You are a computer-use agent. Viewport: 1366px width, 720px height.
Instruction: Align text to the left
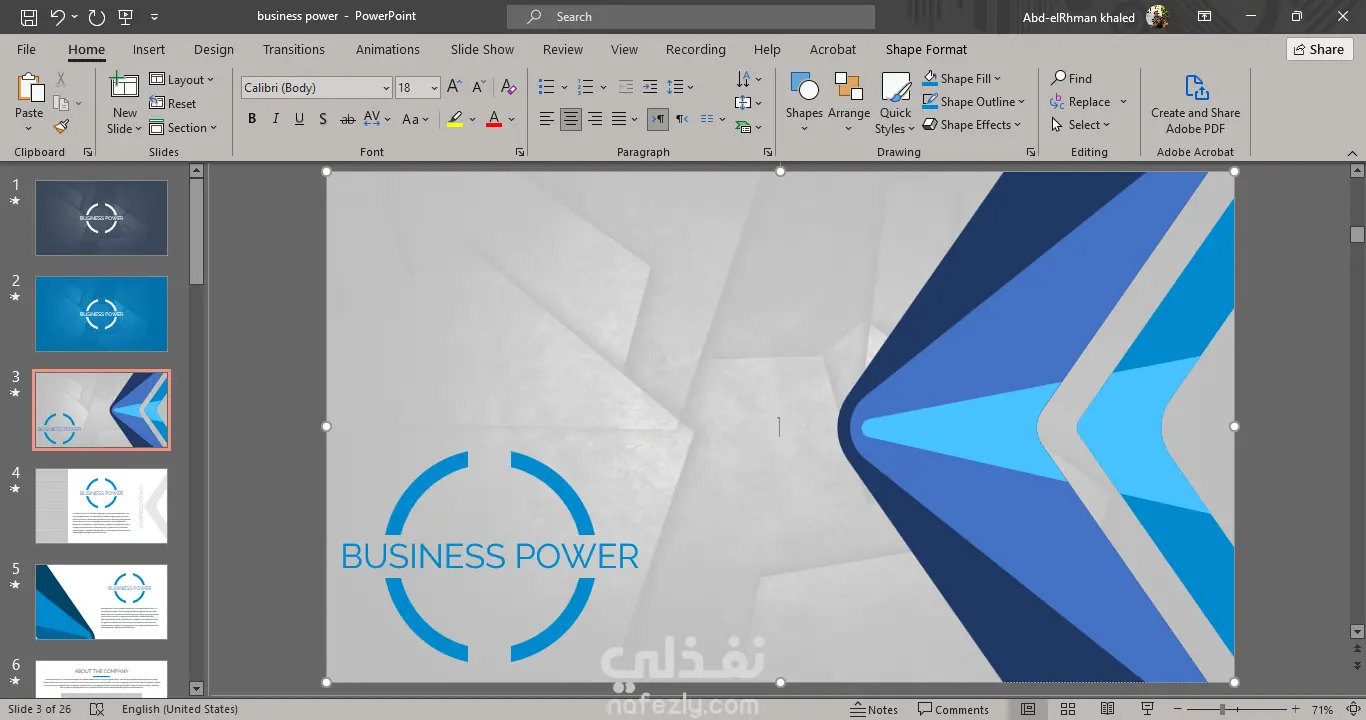(546, 119)
